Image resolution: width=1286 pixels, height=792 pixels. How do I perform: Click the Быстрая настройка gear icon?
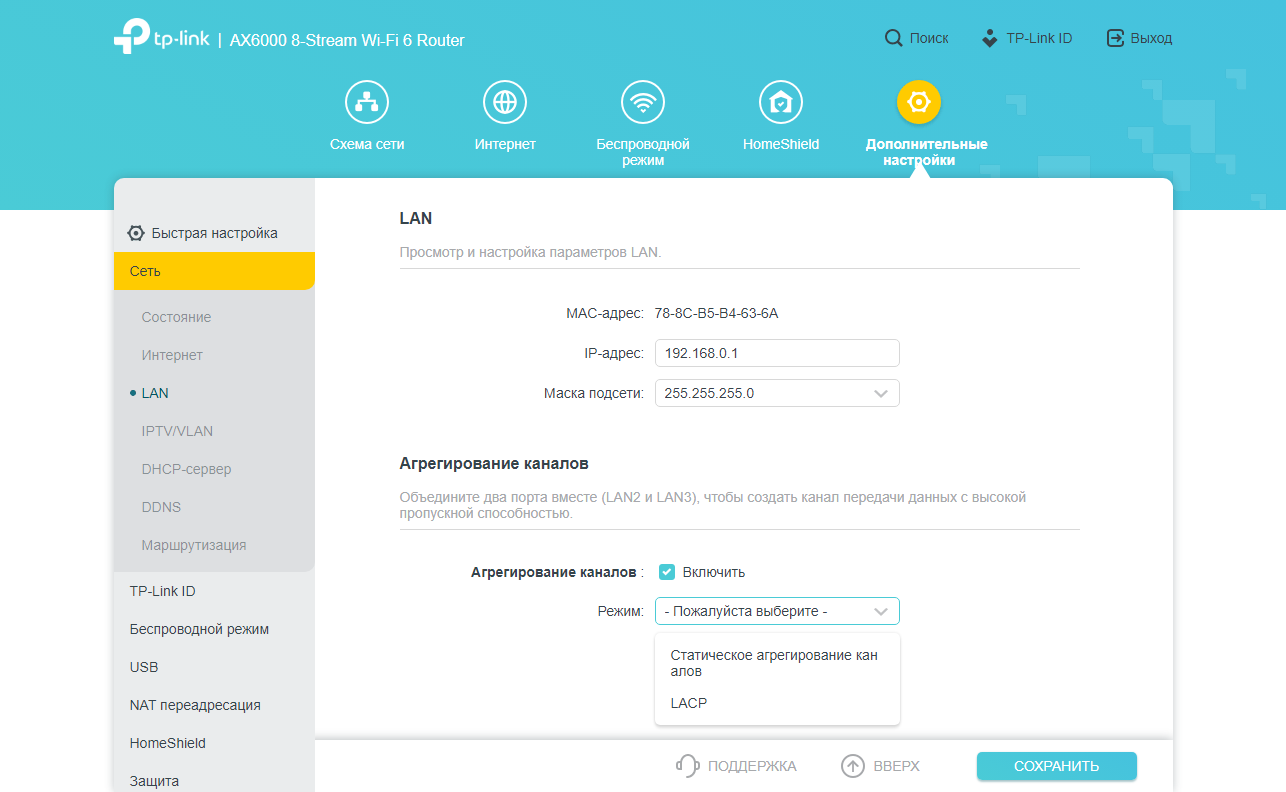coord(136,233)
